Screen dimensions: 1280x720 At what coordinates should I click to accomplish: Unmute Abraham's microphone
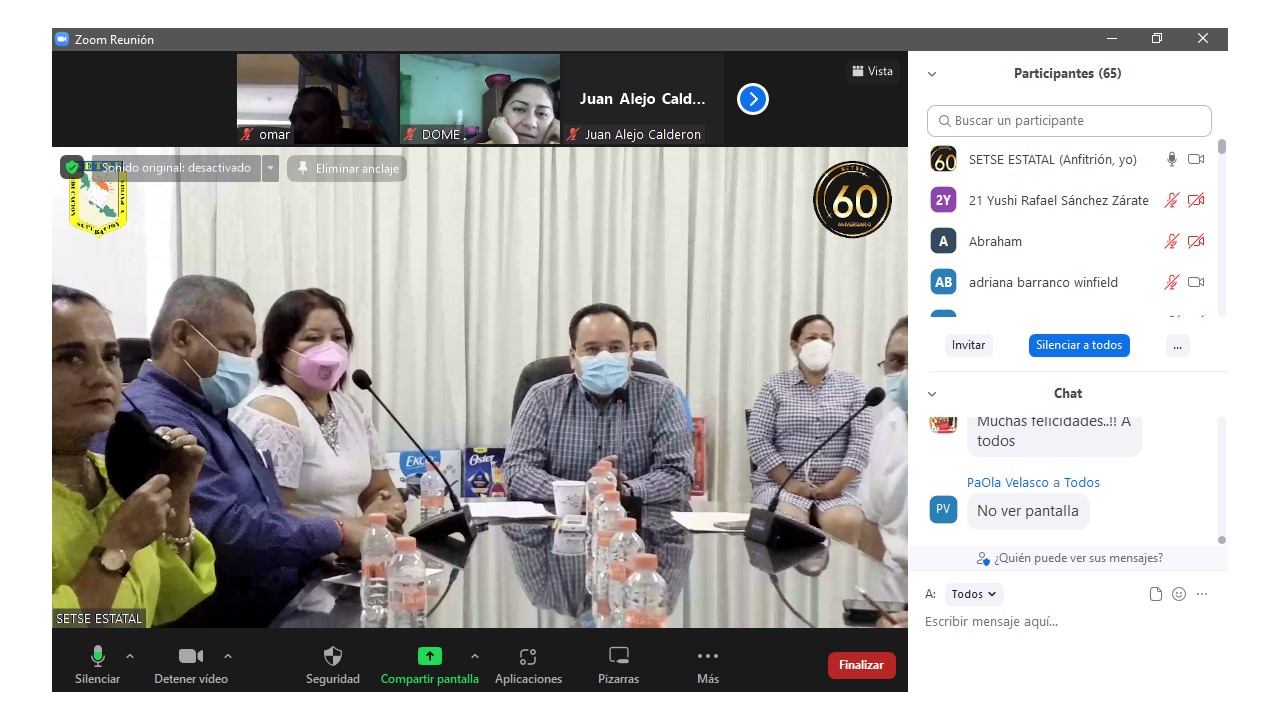1172,241
